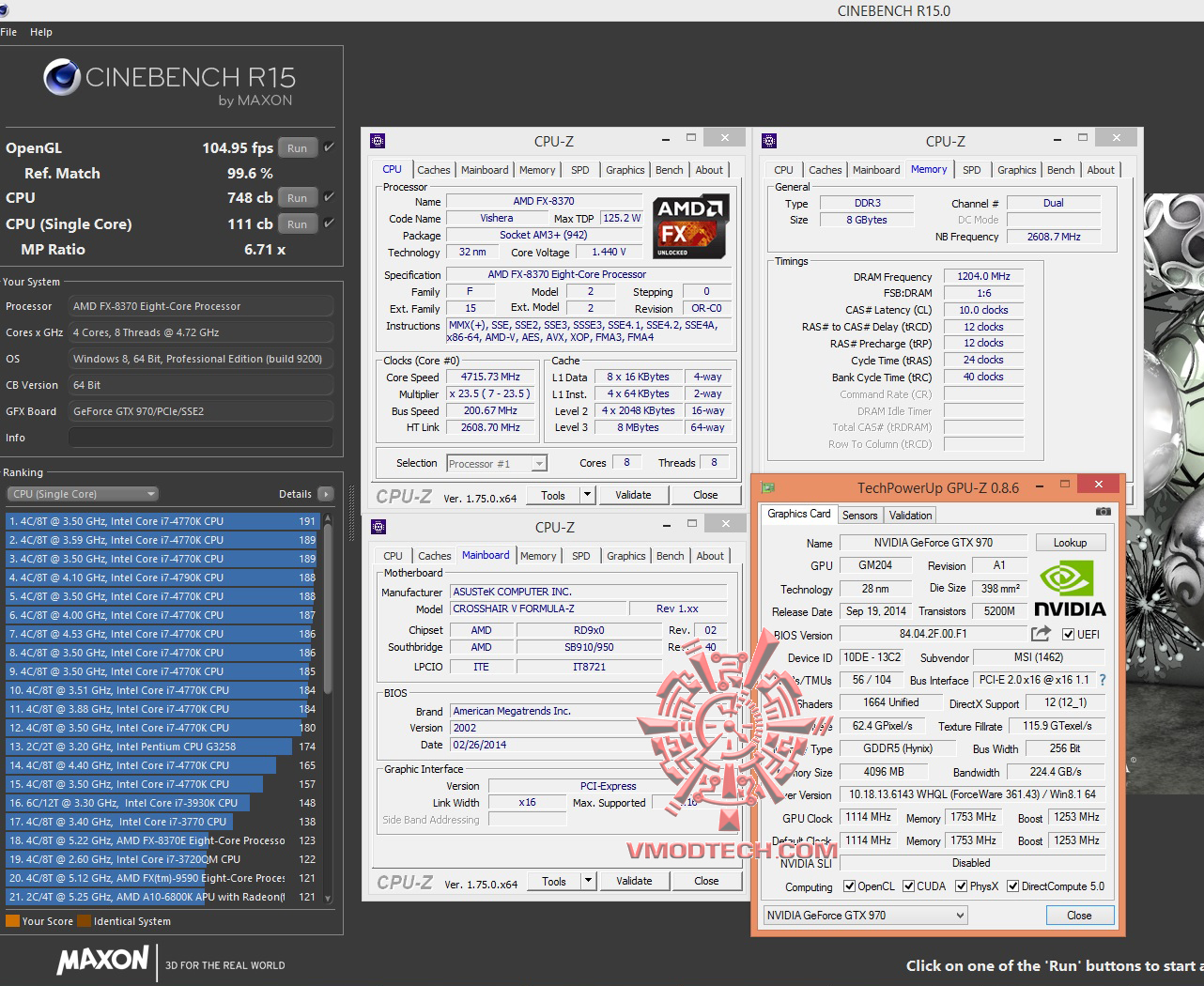Click the arrow icon beside Details in Ranking
This screenshot has width=1204, height=986.
[326, 494]
